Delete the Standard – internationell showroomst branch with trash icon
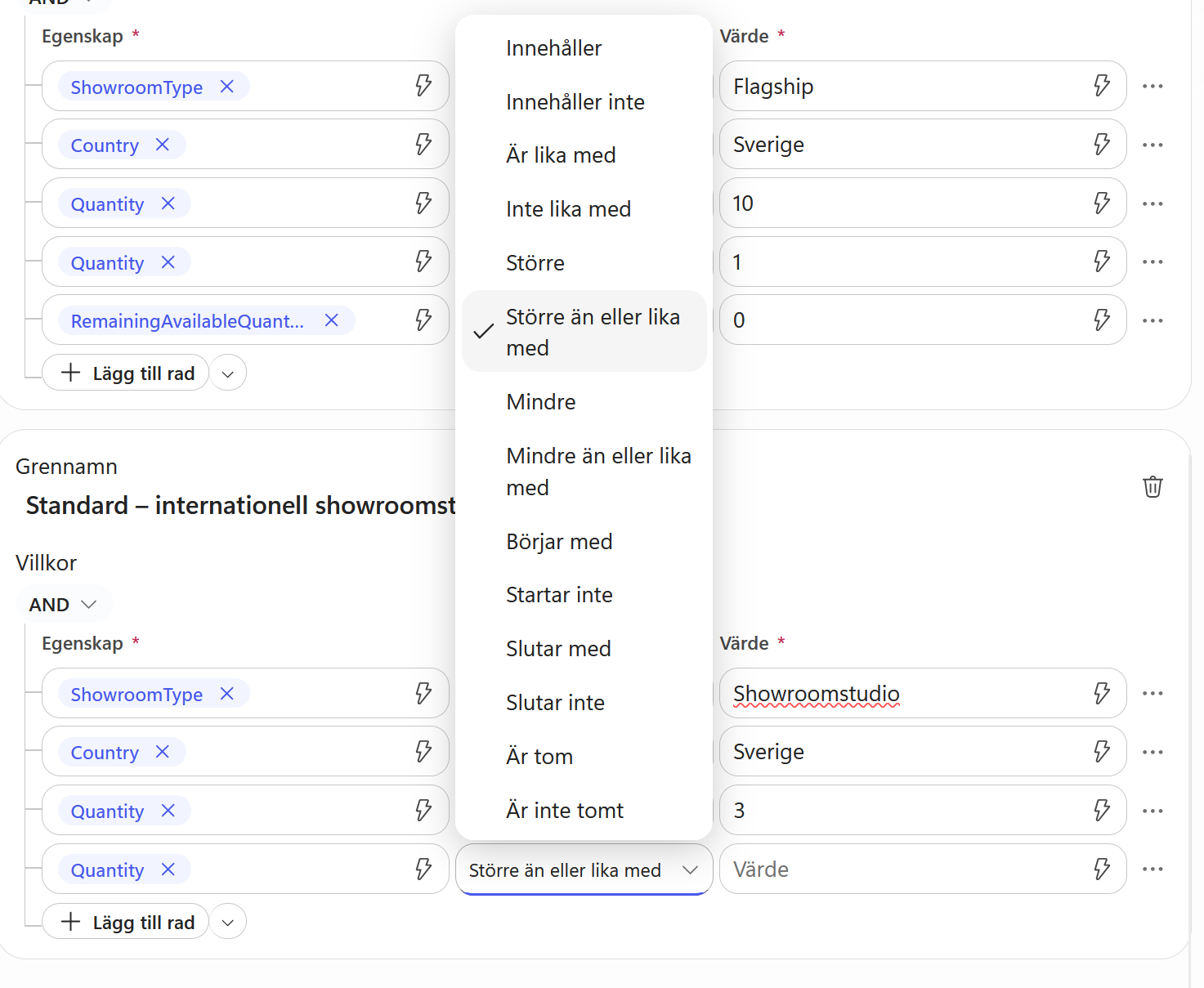1204x988 pixels. click(x=1153, y=487)
